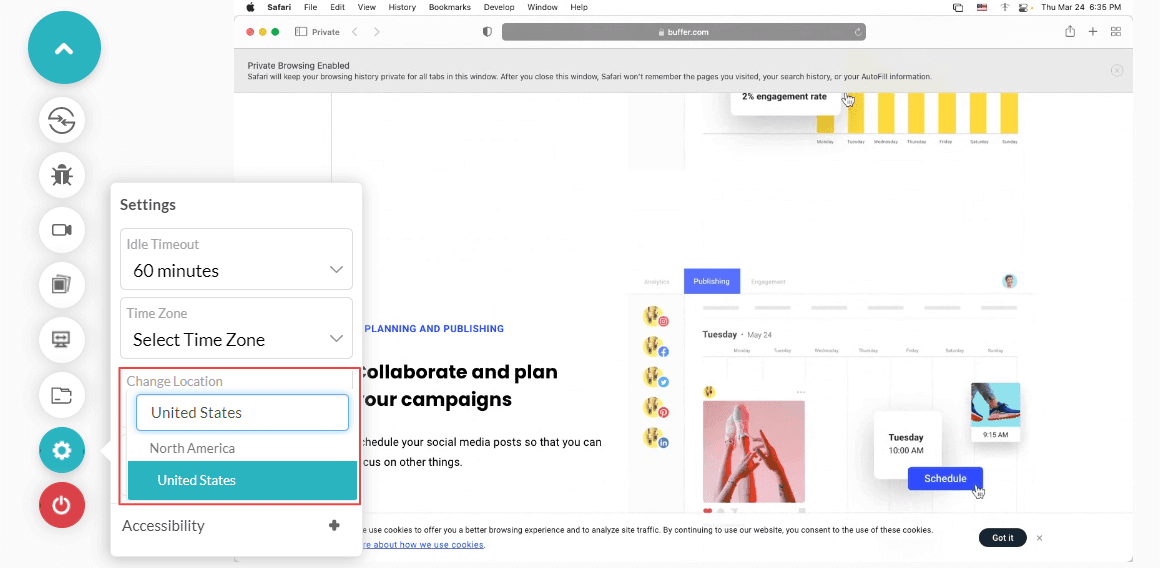1160x568 pixels.
Task: Open the files folder icon
Action: tap(62, 395)
